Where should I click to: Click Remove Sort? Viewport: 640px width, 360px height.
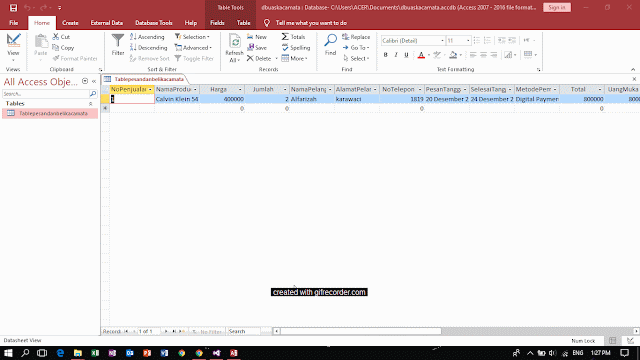tap(149, 58)
